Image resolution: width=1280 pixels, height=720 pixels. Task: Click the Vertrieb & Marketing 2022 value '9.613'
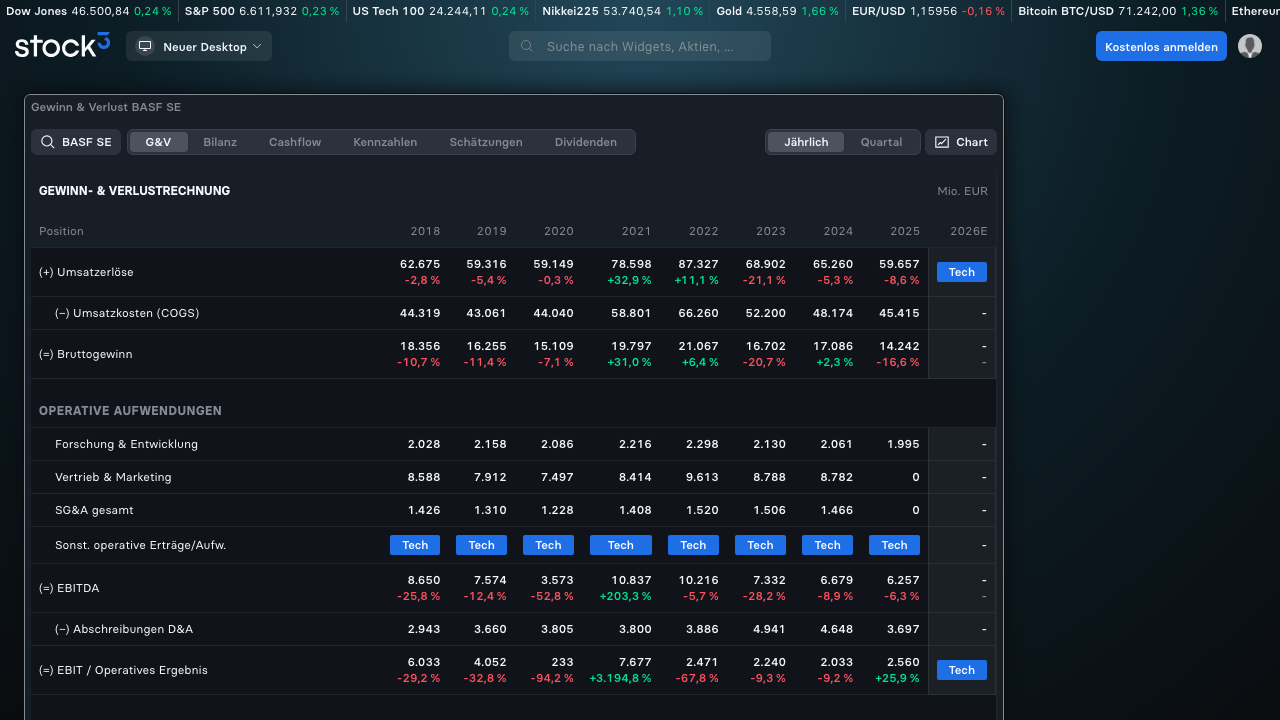click(702, 477)
